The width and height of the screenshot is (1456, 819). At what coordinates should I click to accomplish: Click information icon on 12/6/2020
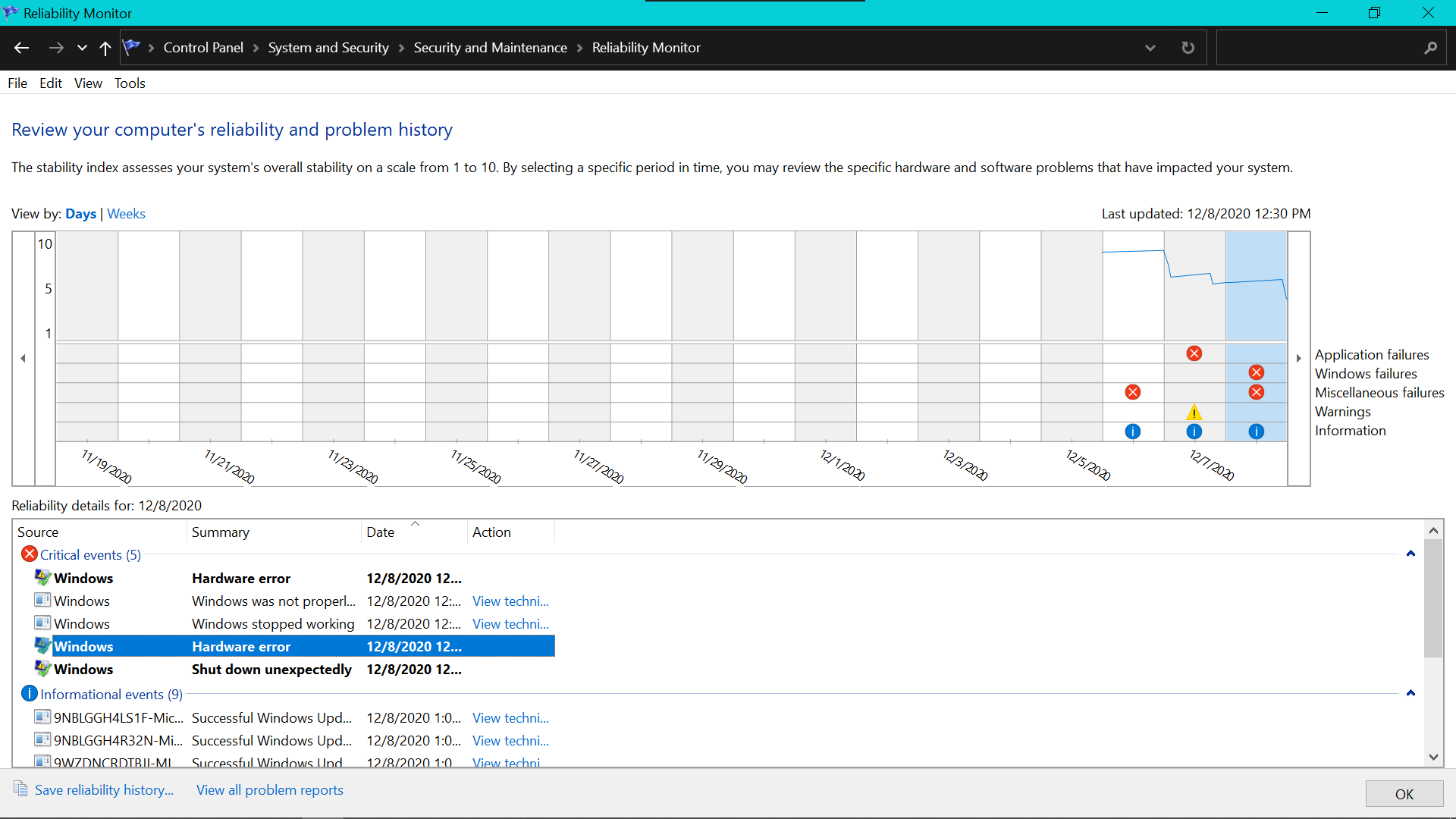pos(1133,431)
